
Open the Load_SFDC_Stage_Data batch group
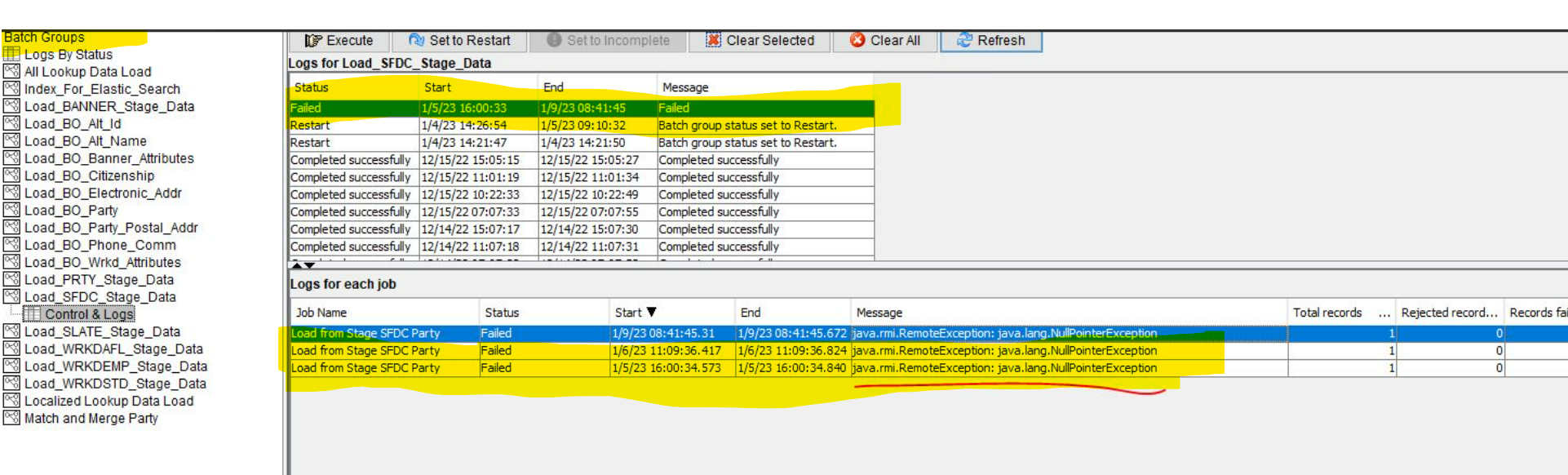tap(100, 297)
